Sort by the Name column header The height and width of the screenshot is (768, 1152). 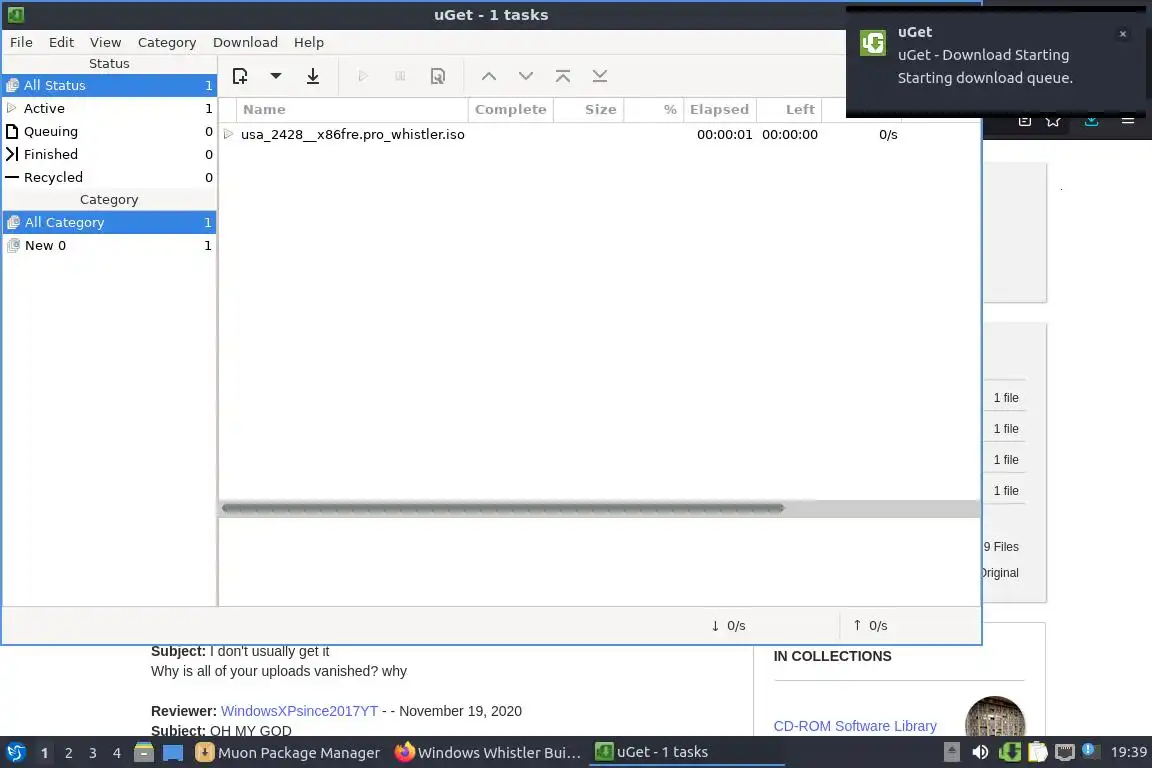352,110
